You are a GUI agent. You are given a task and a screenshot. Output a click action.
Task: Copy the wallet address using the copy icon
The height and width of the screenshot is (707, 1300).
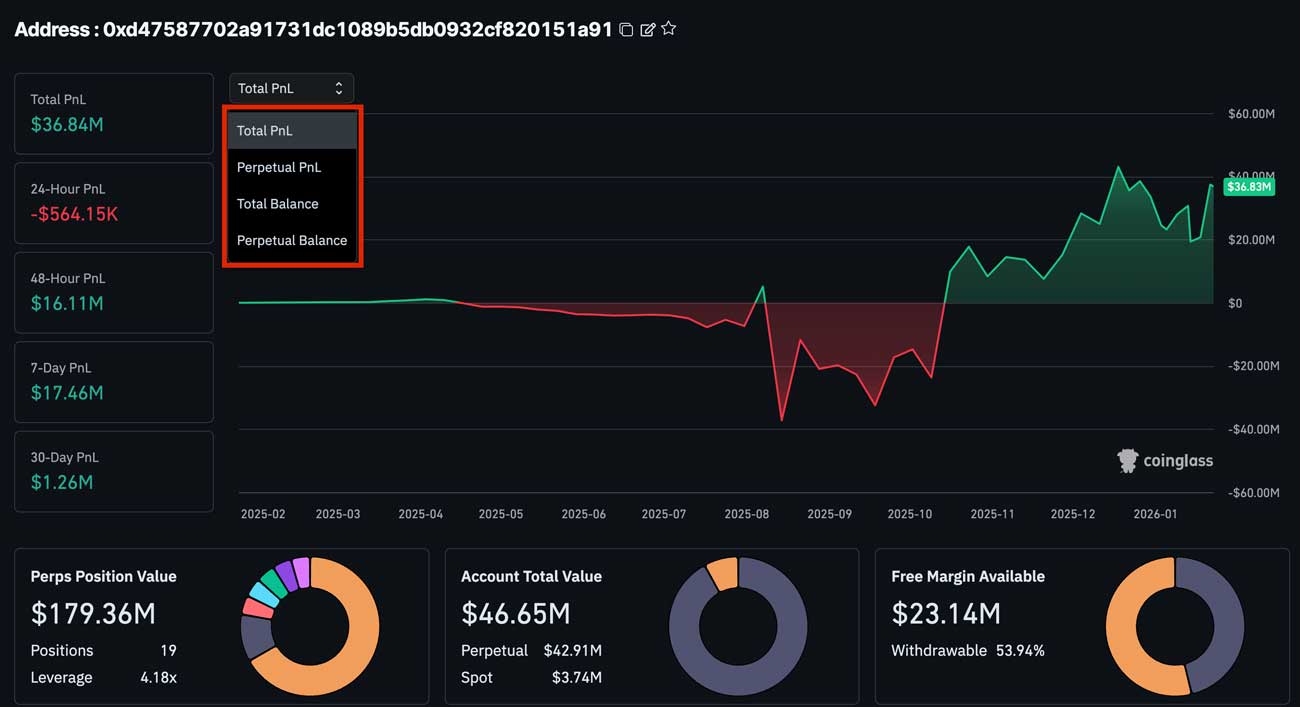627,29
